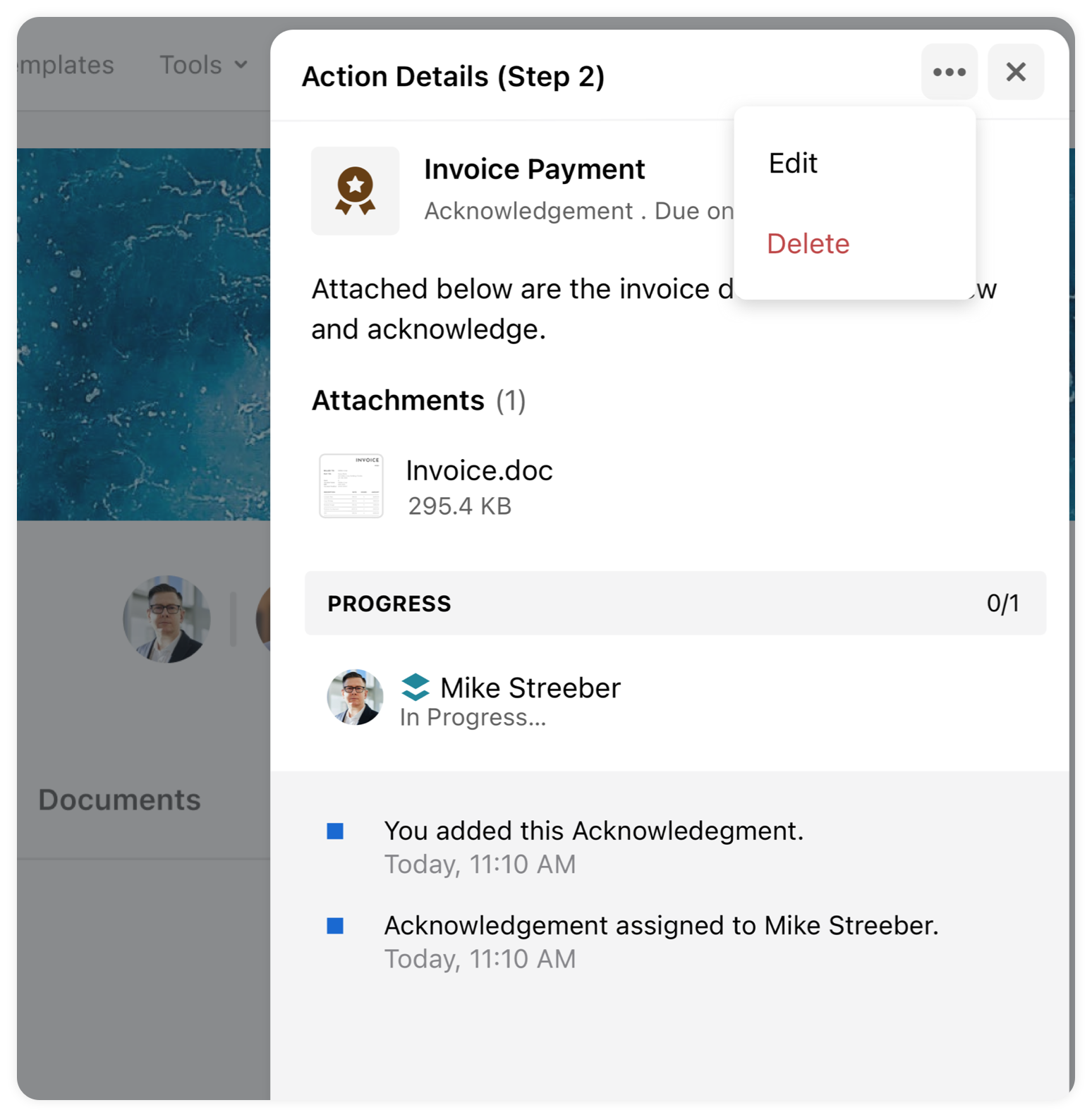Click the Invoice.doc file name
The width and height of the screenshot is (1092, 1117).
(x=479, y=470)
